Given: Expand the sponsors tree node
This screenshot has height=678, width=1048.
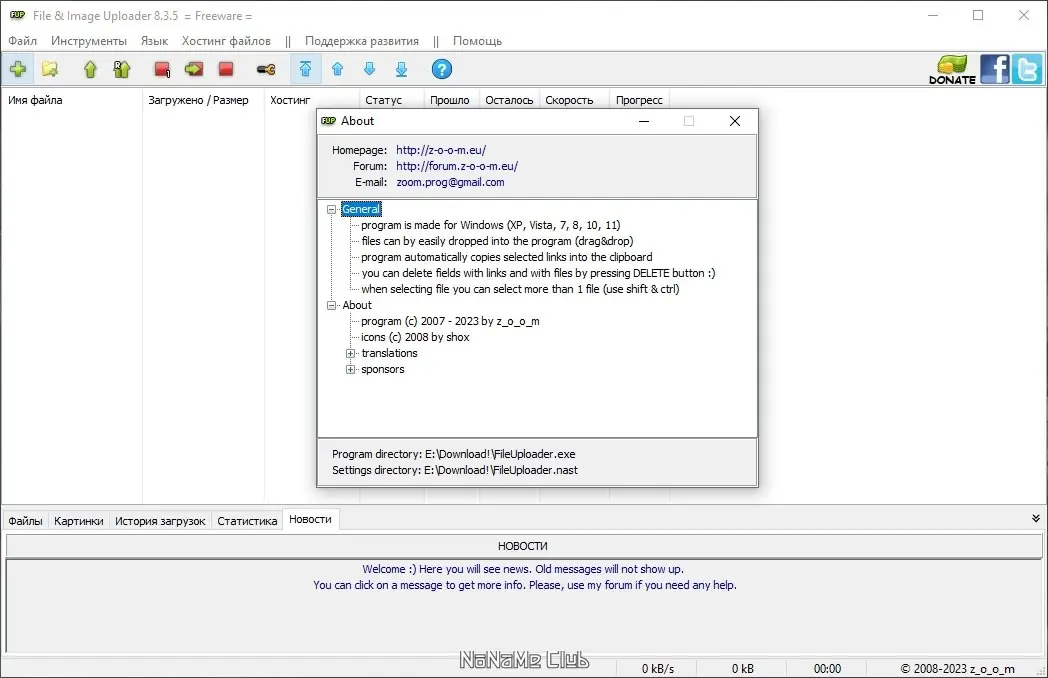Looking at the screenshot, I should 350,369.
